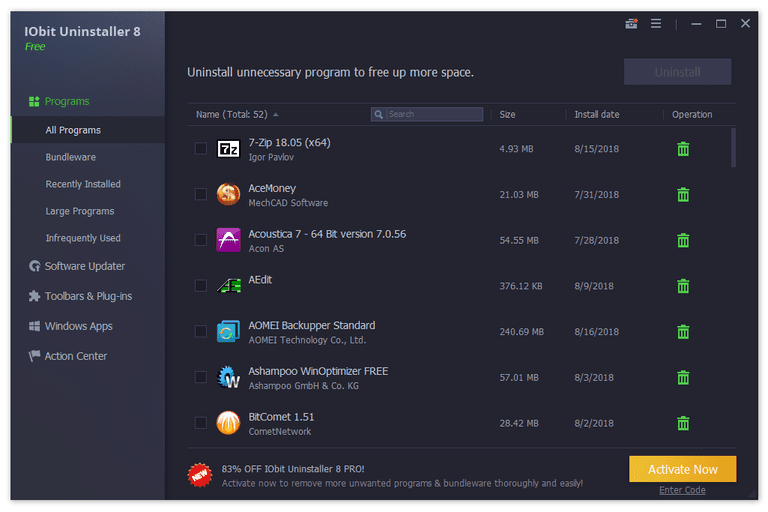This screenshot has height=512, width=768.
Task: Click the Ashampoo WinOptimizer FREE name
Action: pos(318,371)
